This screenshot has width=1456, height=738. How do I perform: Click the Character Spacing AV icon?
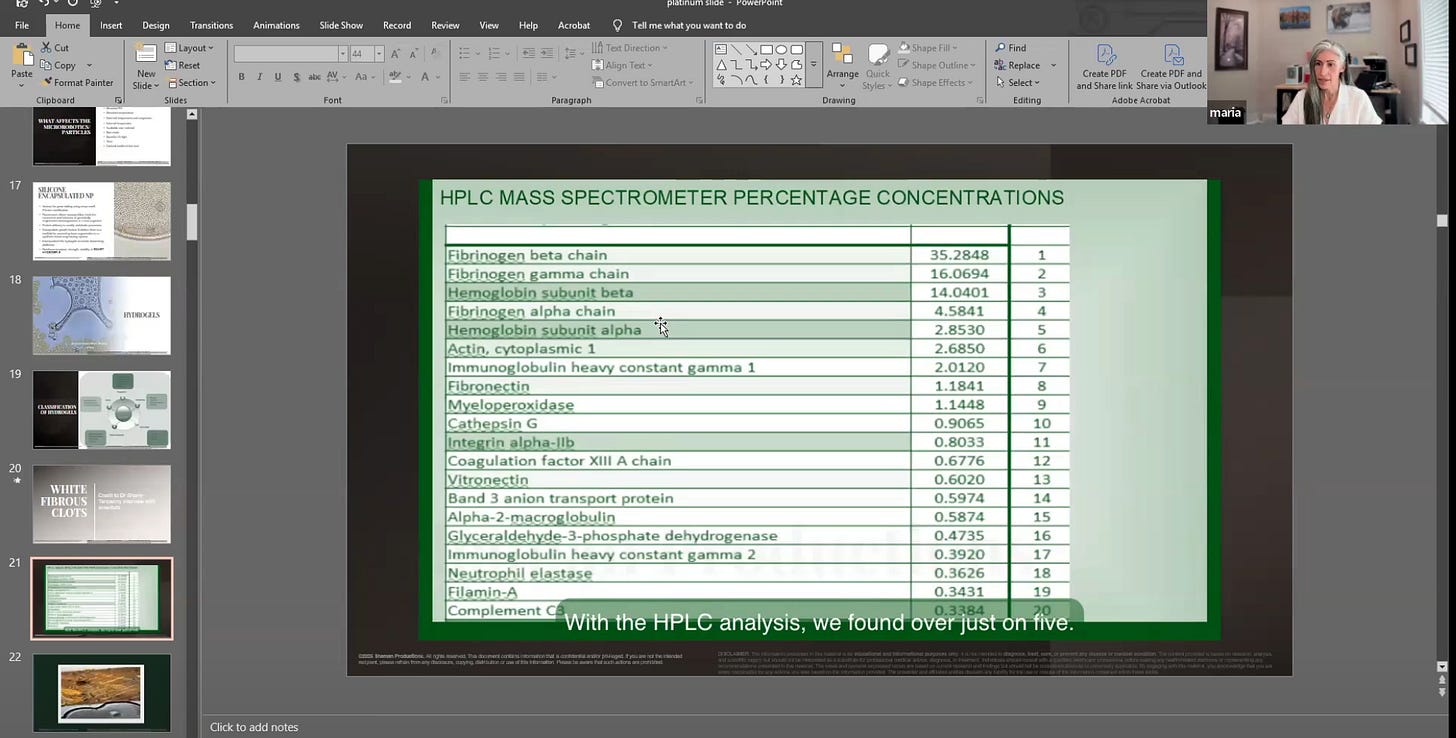(332, 77)
